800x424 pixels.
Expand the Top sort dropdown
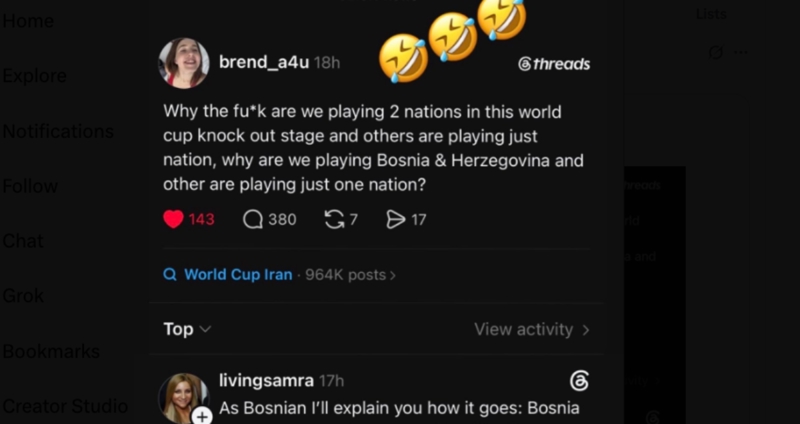[187, 329]
